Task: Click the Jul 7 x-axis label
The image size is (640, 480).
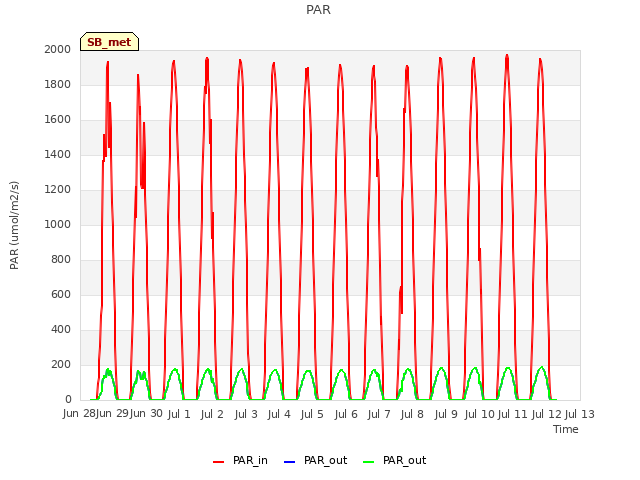Action: (379, 414)
